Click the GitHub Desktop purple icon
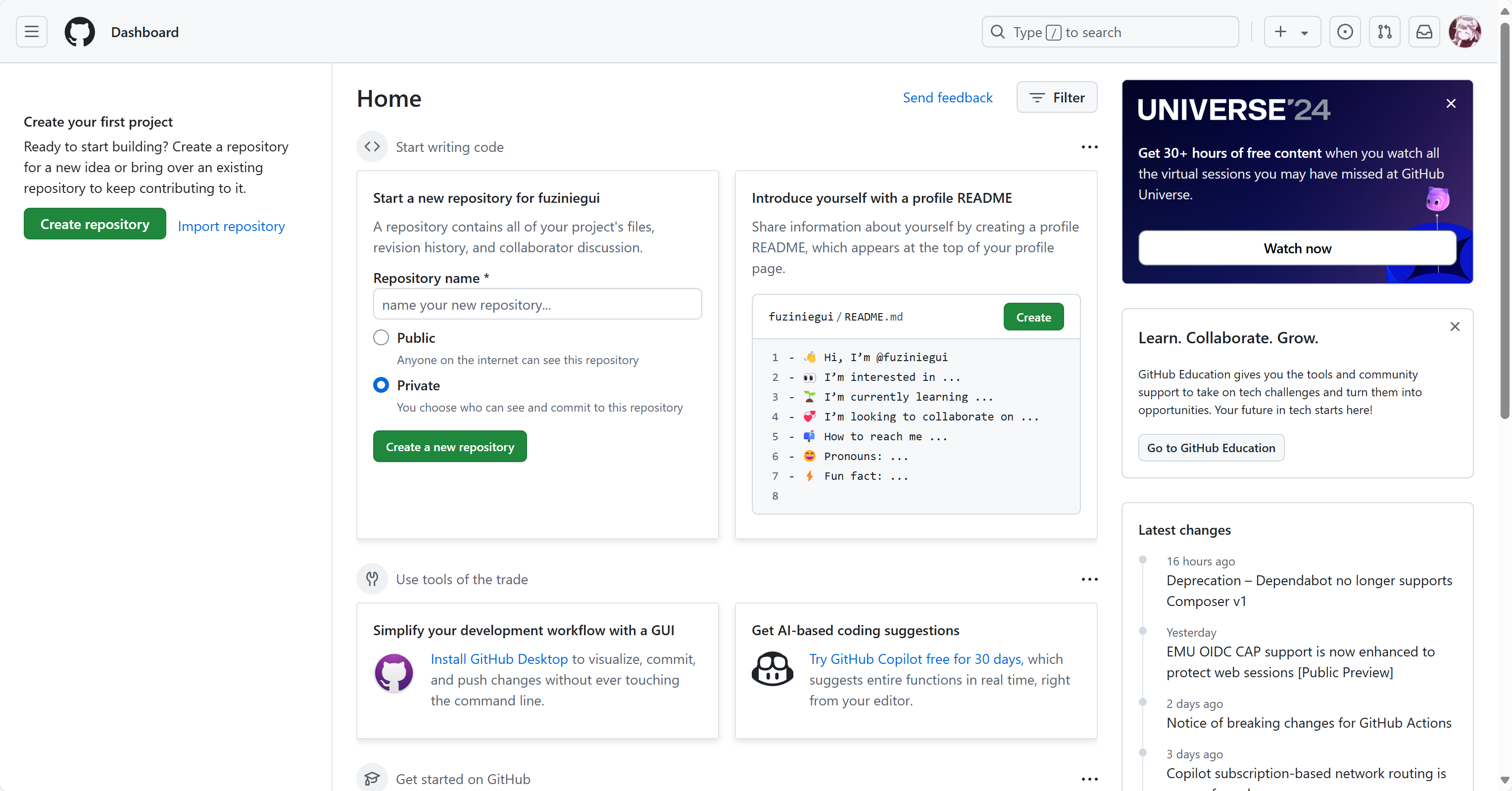Image resolution: width=1512 pixels, height=791 pixels. (x=393, y=673)
